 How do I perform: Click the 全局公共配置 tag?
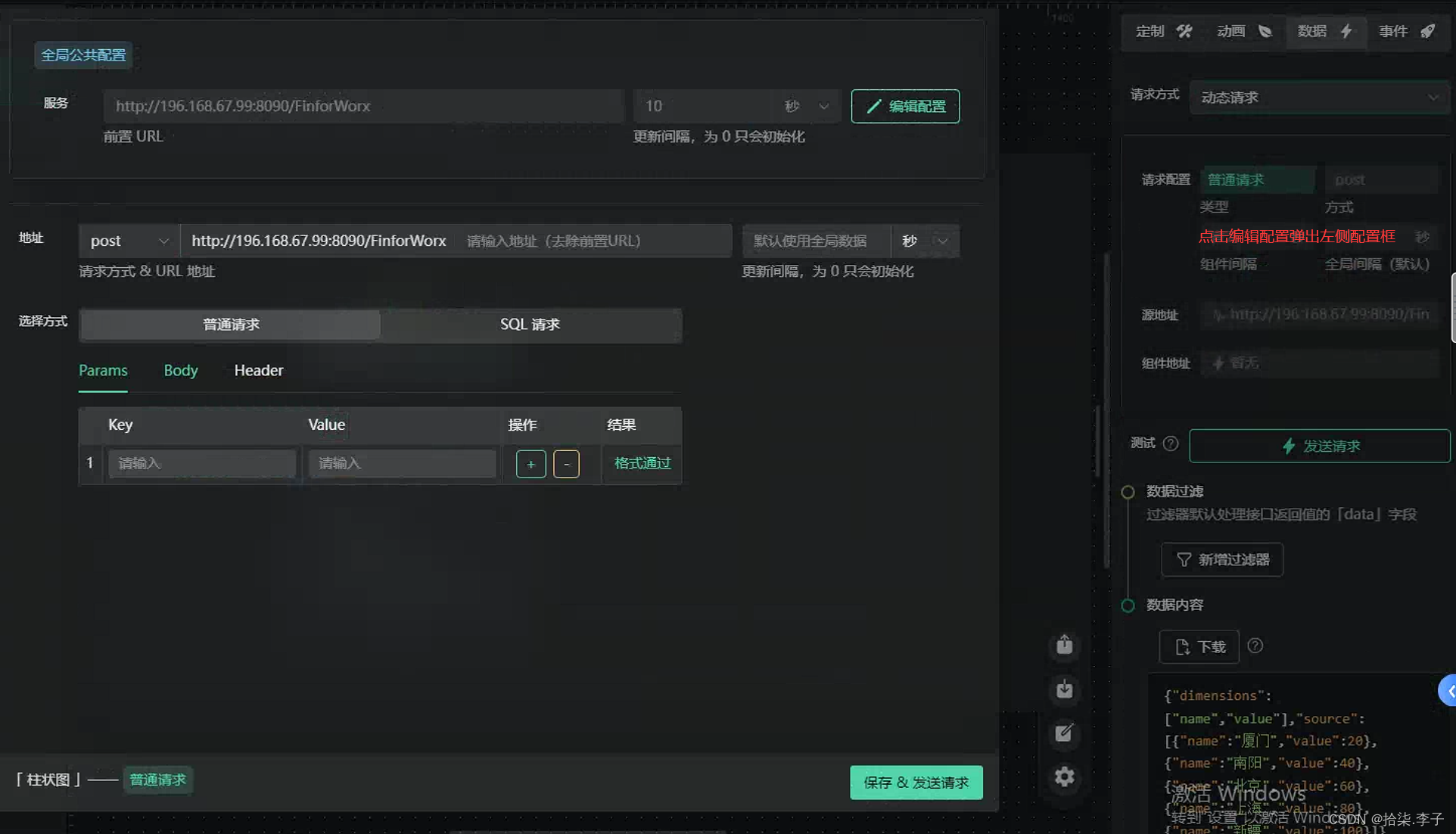click(x=83, y=55)
